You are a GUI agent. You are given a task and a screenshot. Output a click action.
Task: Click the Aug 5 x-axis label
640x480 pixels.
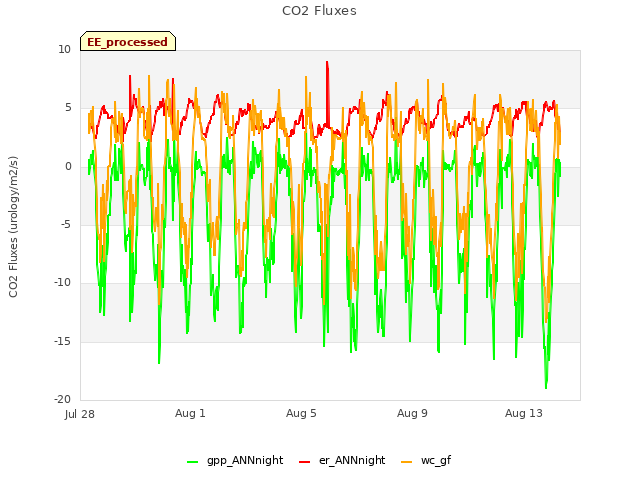(x=301, y=413)
